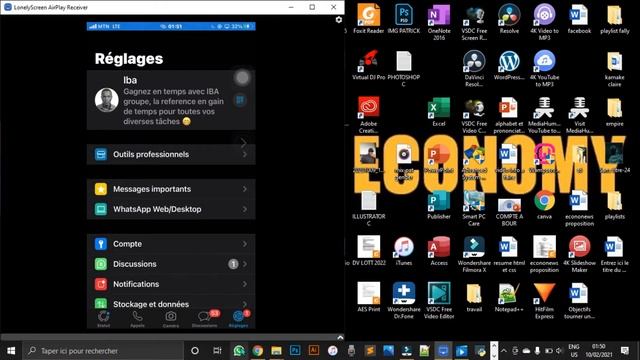Open Chrome from the taskbar
Viewport: 640px width, 360px height.
coord(257,351)
